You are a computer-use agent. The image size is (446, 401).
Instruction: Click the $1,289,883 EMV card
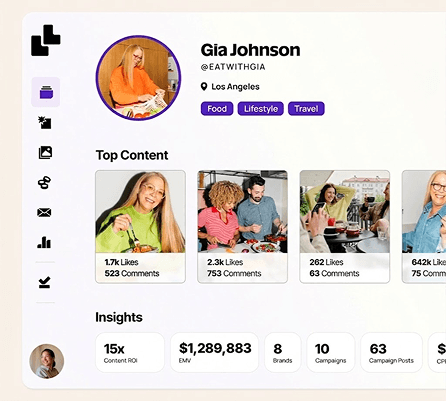[x=214, y=352]
